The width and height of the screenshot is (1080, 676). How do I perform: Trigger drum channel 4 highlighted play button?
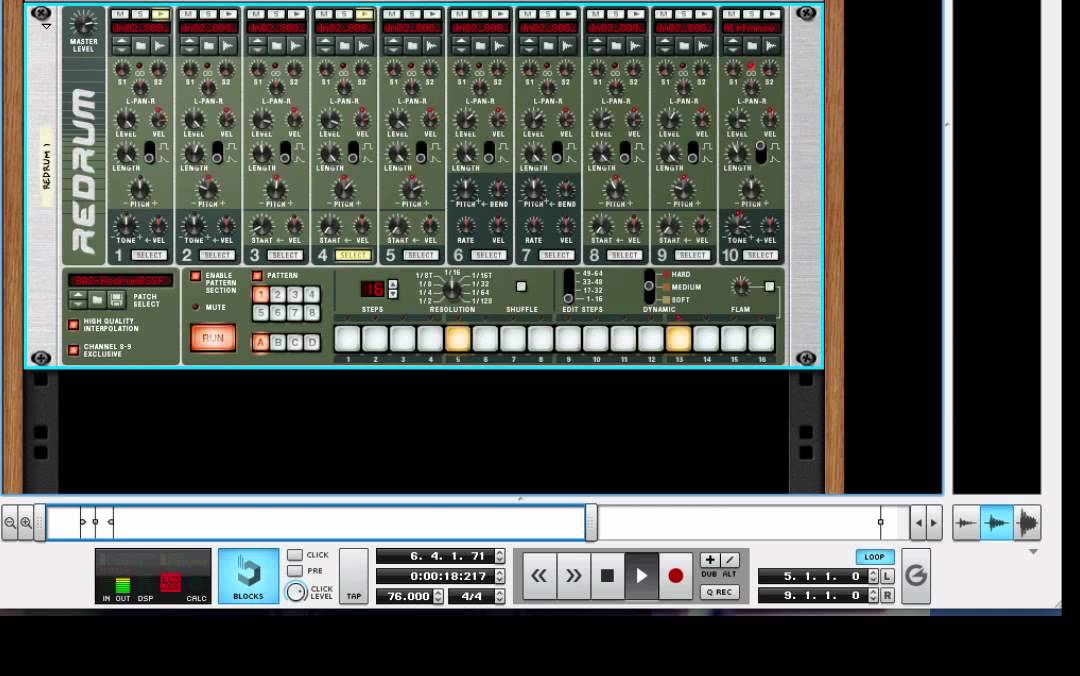click(364, 14)
